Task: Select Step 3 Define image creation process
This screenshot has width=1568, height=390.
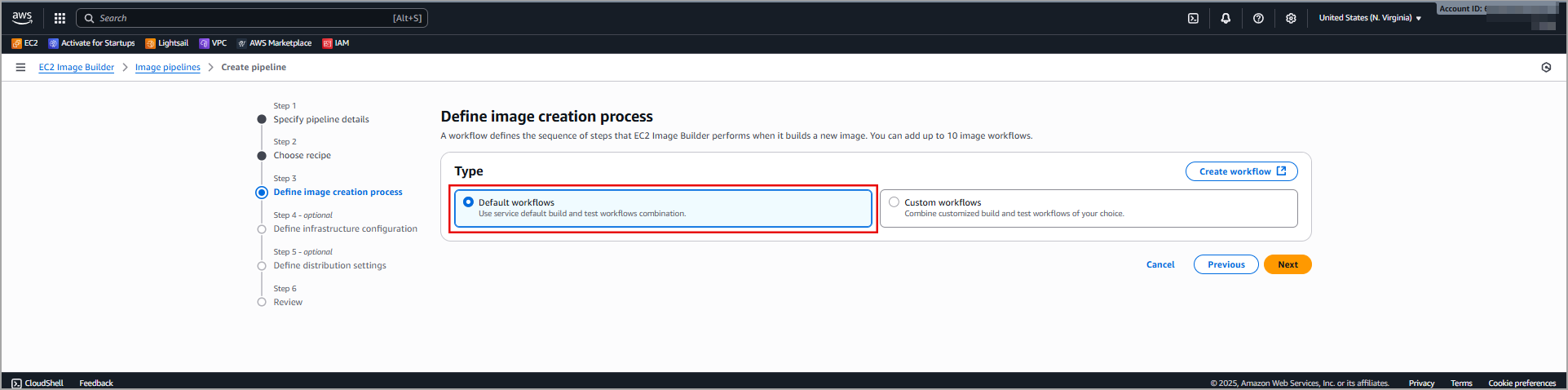Action: point(338,192)
